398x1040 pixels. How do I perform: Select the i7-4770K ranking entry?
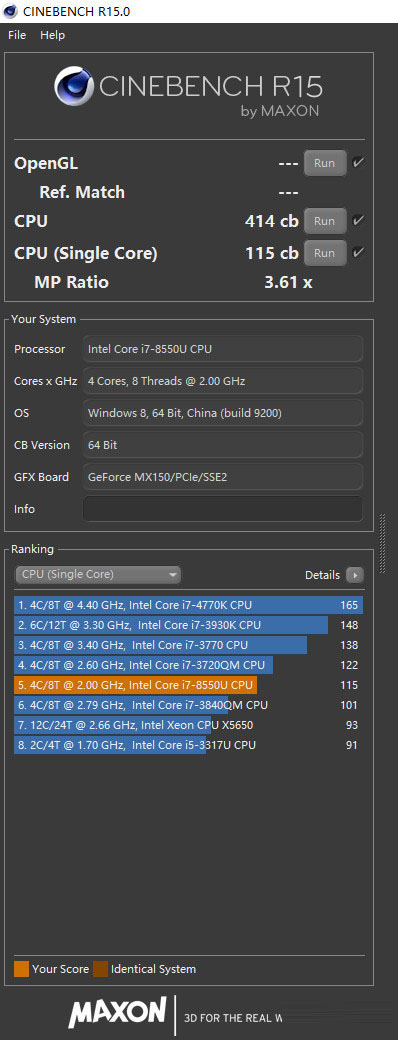[188, 605]
